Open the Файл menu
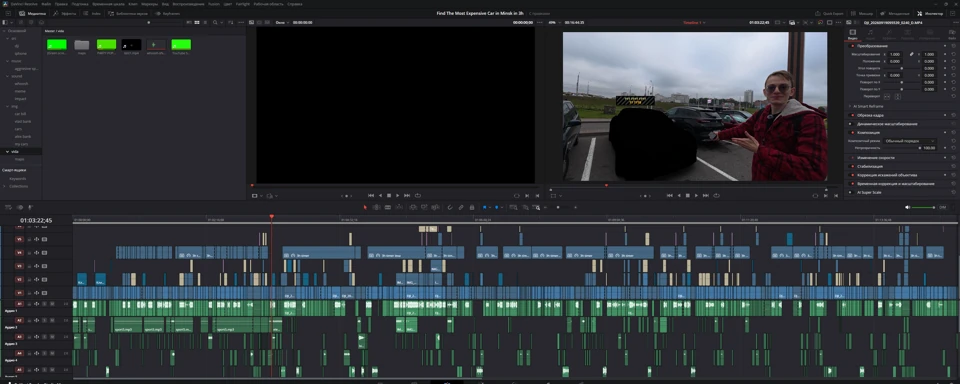960x384 pixels. 46,4
